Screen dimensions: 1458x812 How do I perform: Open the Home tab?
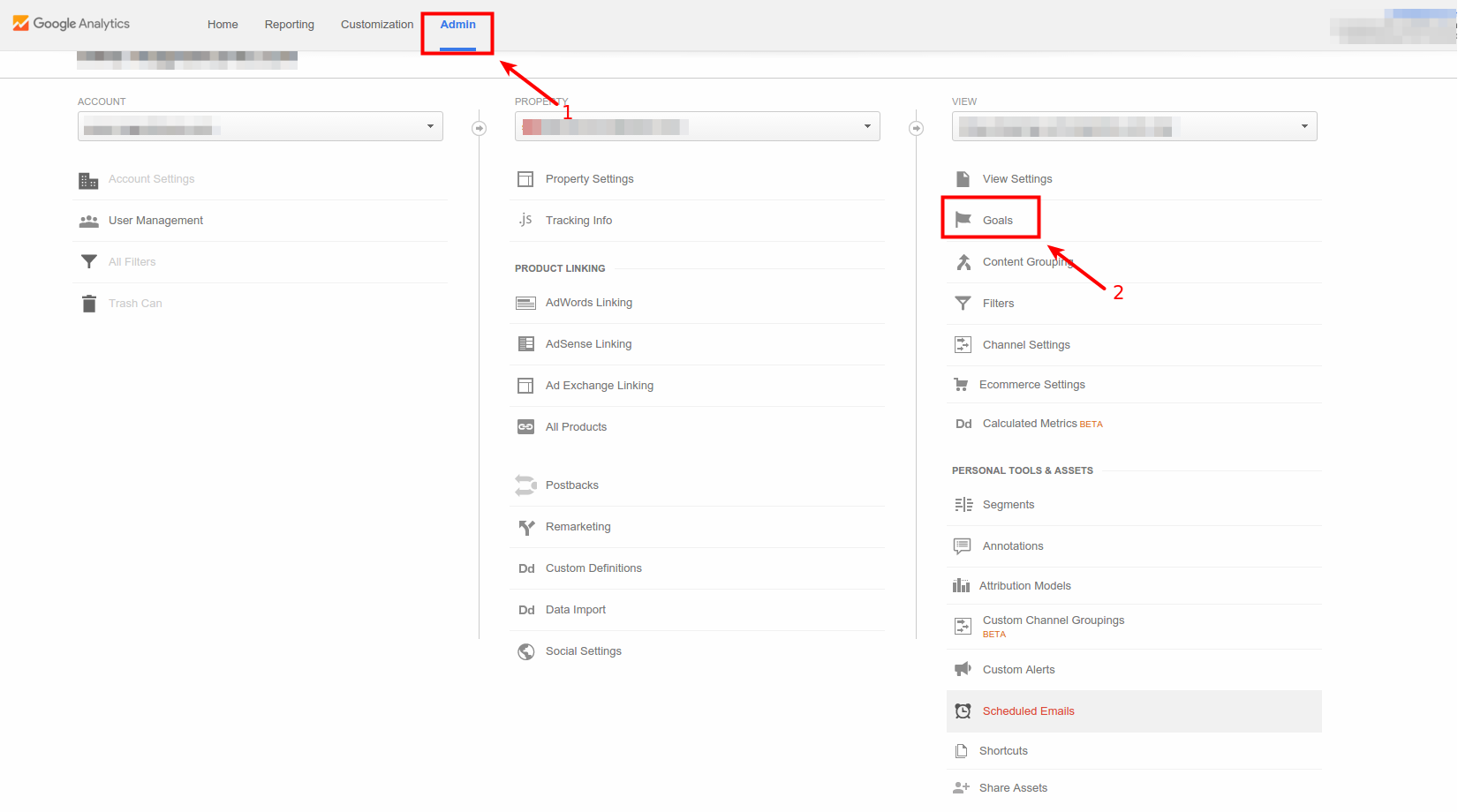[223, 25]
